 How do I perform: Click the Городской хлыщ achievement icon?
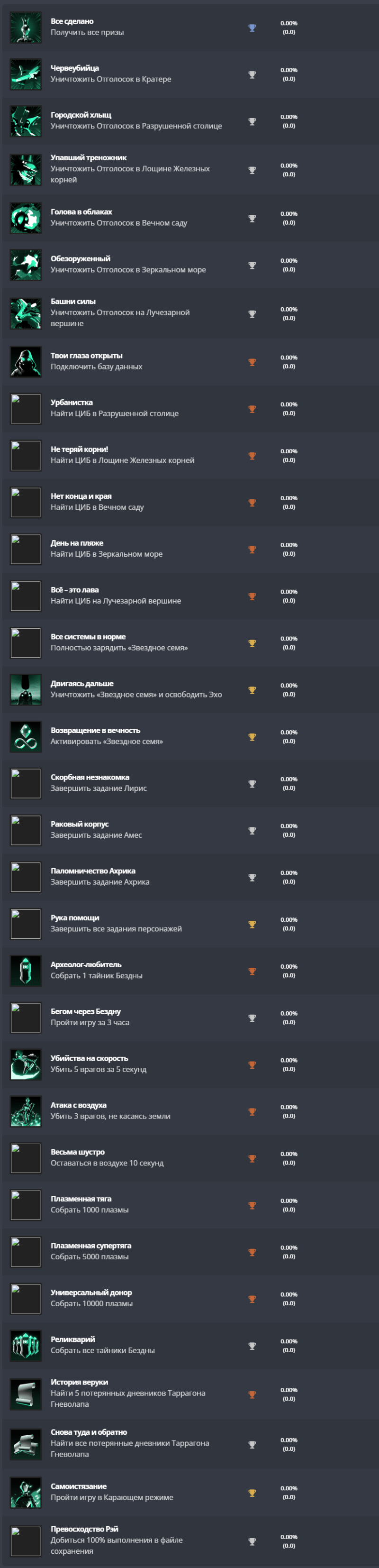tap(26, 121)
